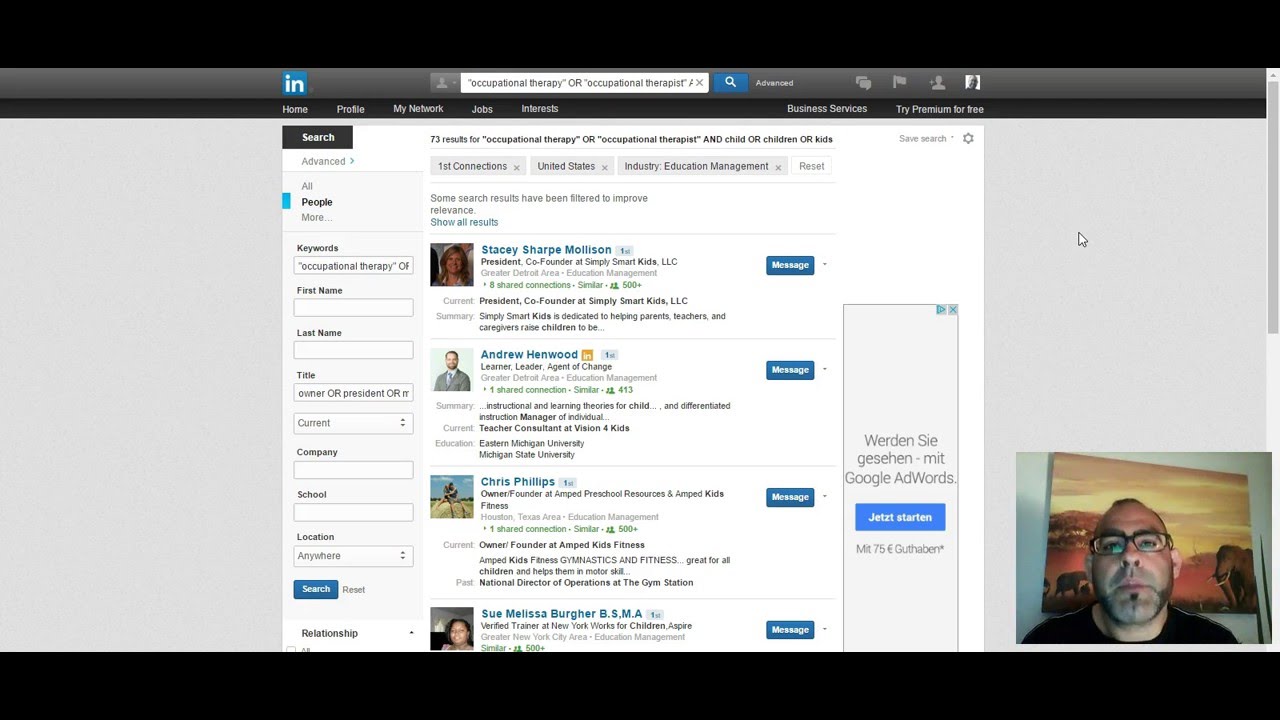Message Stacey Sharpe Mollison
Image resolution: width=1280 pixels, height=720 pixels.
pyautogui.click(x=790, y=265)
